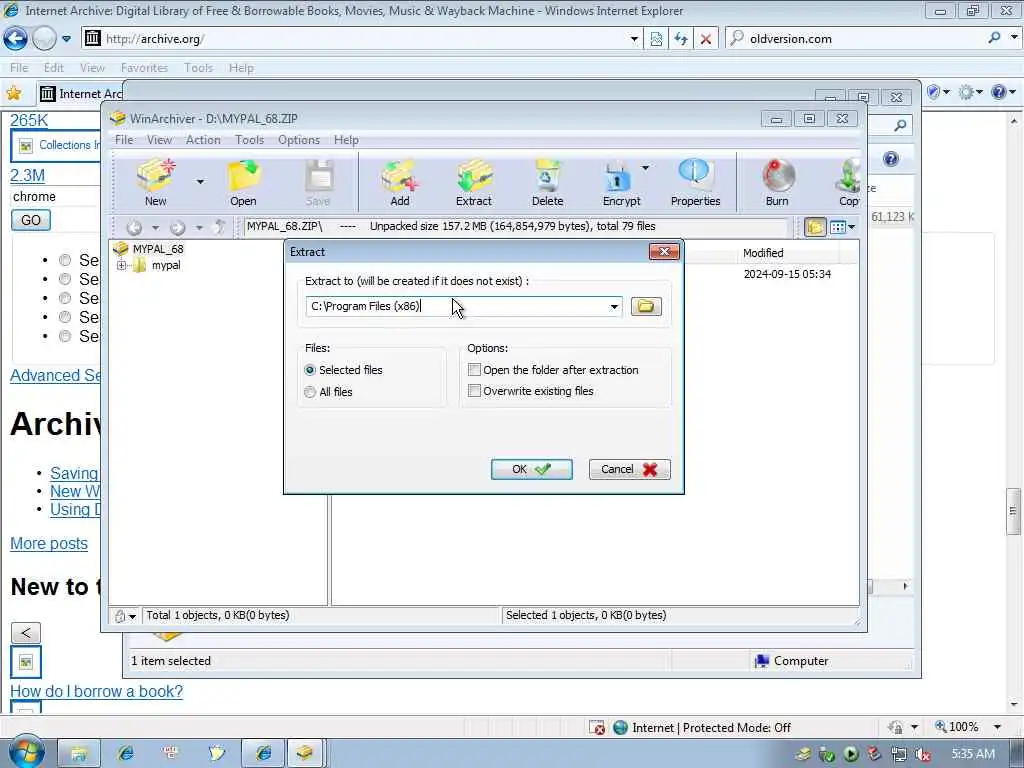This screenshot has width=1024, height=768.
Task: Open the 'More posts' link
Action: pos(49,543)
